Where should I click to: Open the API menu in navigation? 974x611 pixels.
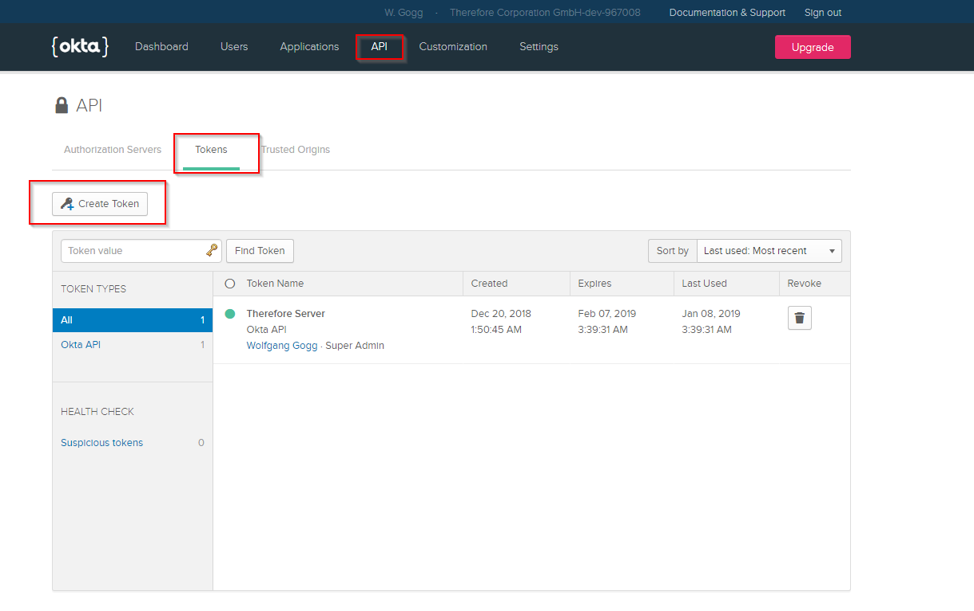pos(379,47)
